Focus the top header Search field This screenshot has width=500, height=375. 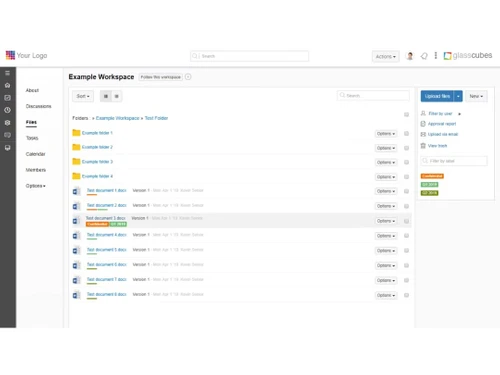[249, 56]
